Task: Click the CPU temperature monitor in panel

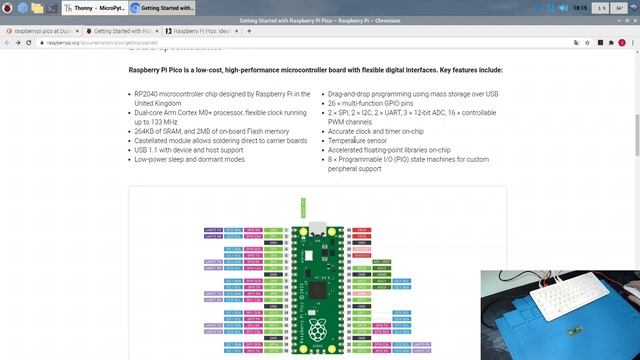Action: [619, 8]
